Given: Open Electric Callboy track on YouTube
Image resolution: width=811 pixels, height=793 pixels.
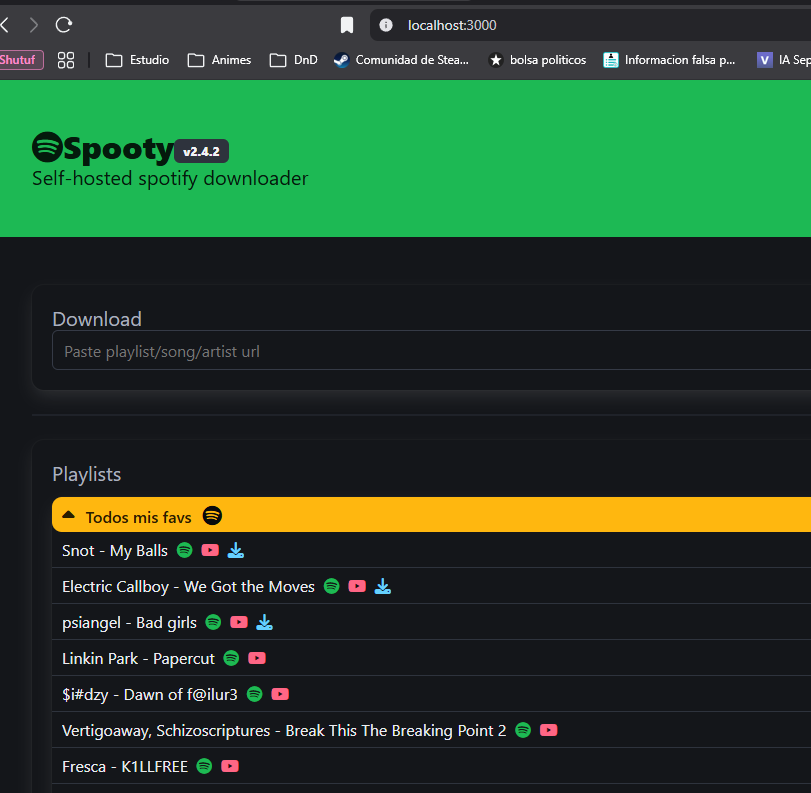Looking at the screenshot, I should click(x=357, y=586).
